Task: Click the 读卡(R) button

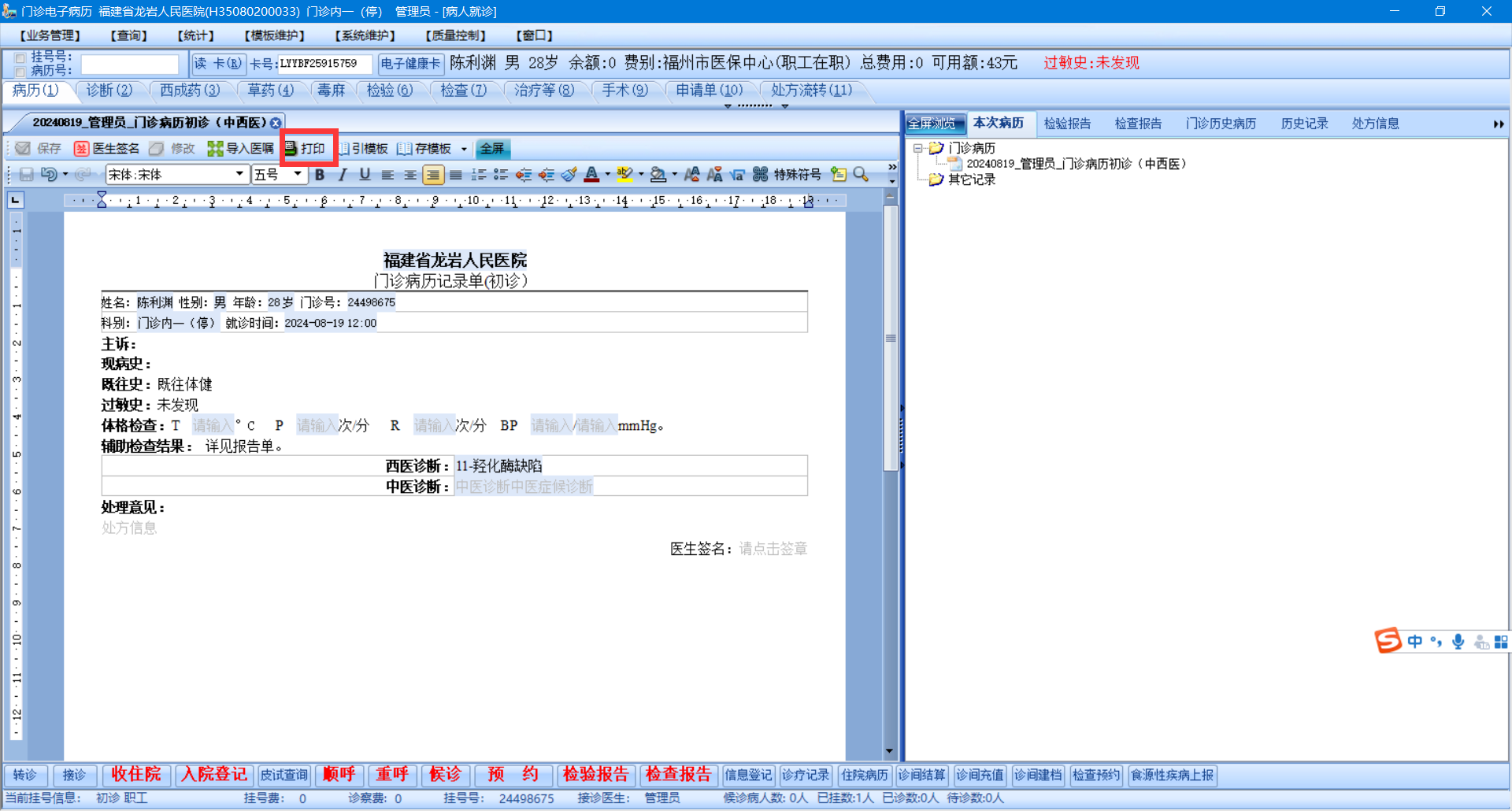Action: 218,64
